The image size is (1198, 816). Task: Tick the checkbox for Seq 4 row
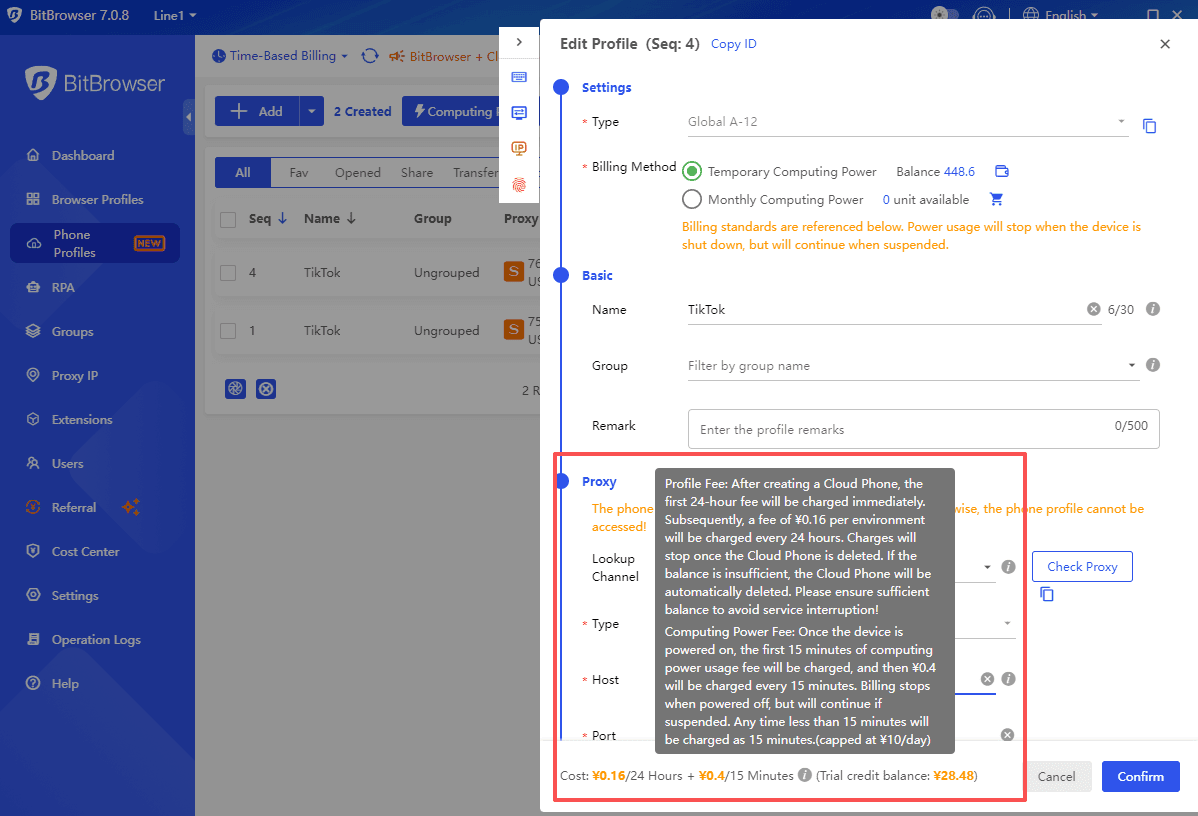point(228,272)
